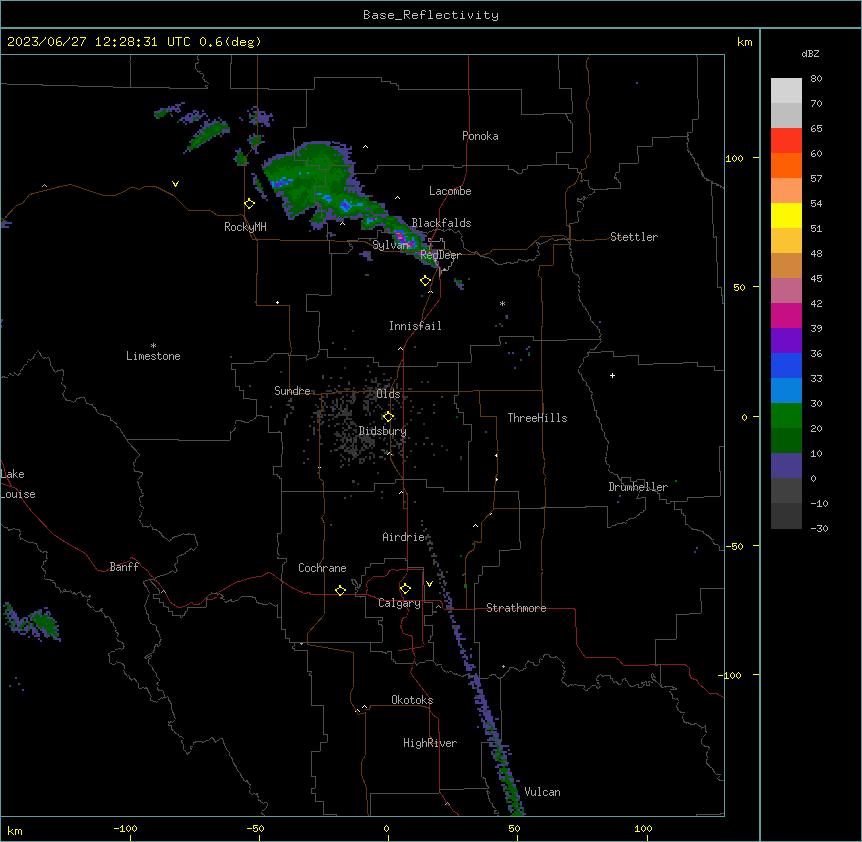Click the 0.6(deg) elevation angle text
The image size is (862, 842).
230,42
